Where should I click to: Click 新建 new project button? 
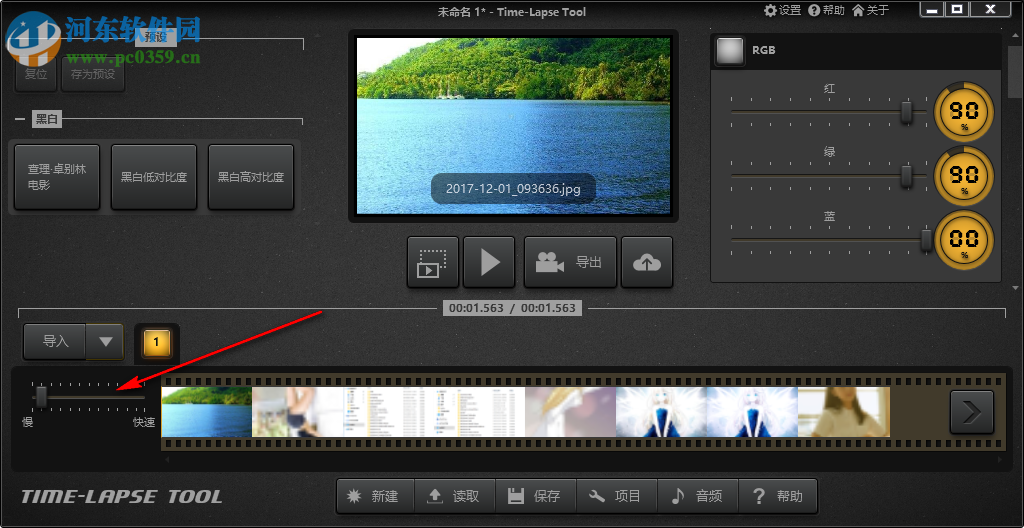click(376, 497)
